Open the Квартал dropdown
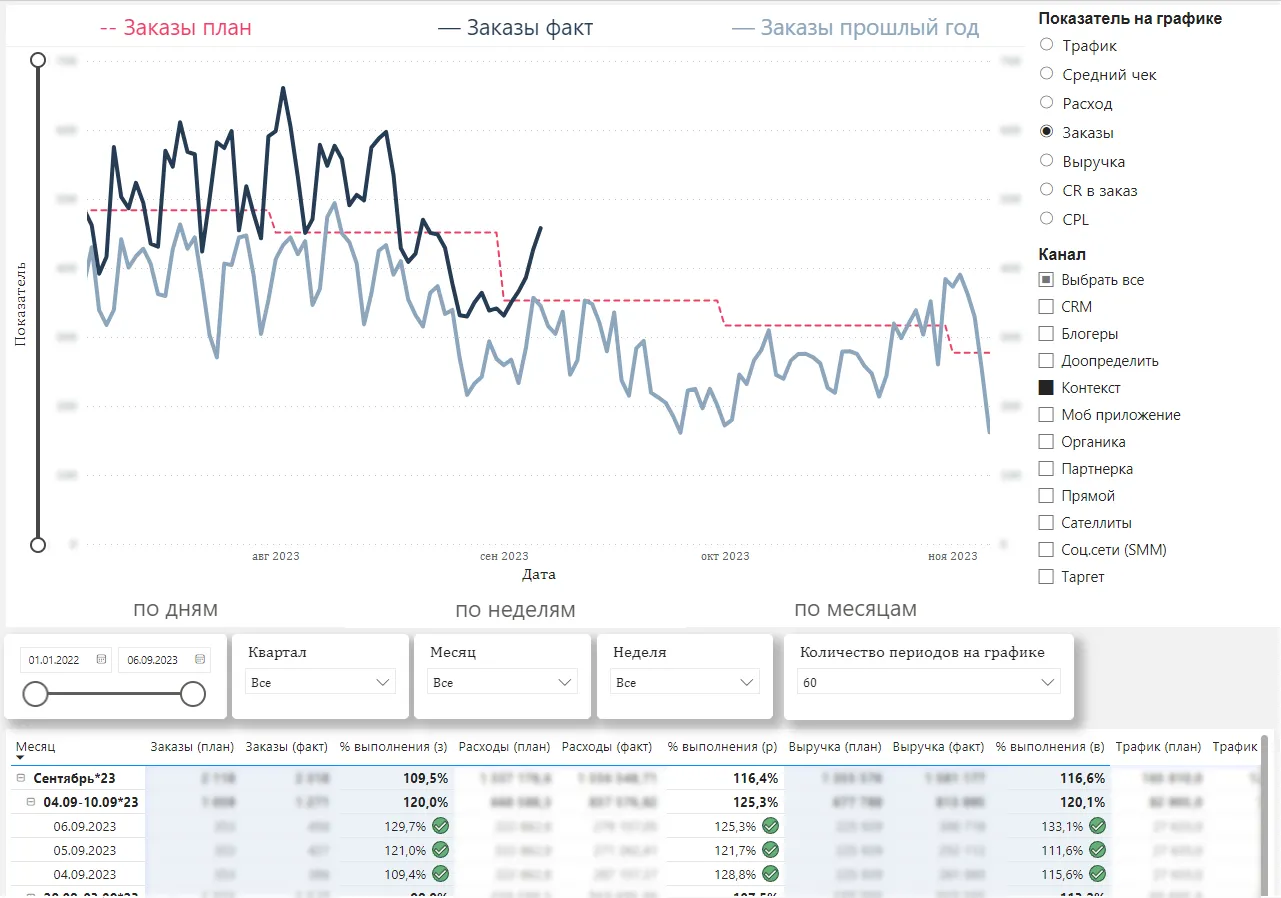 click(x=320, y=683)
